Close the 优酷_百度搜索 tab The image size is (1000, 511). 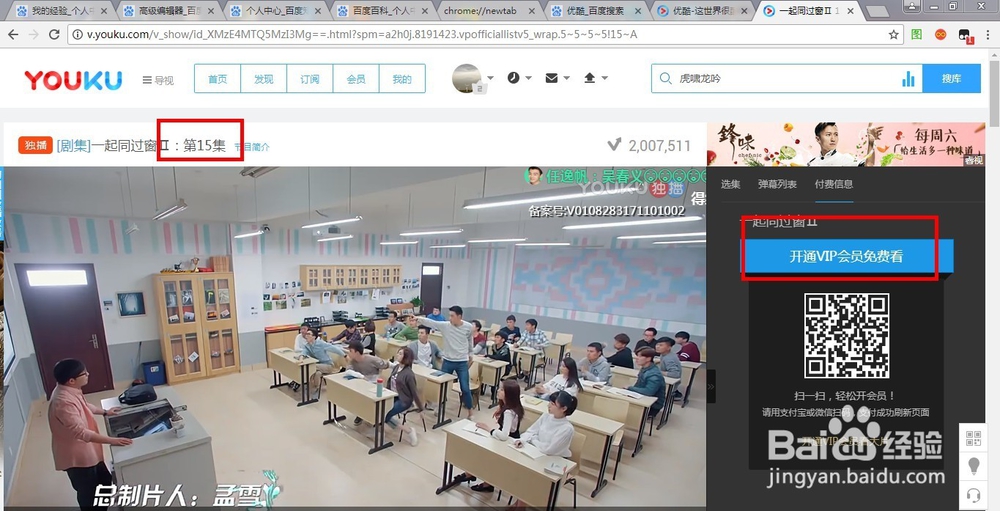(638, 11)
